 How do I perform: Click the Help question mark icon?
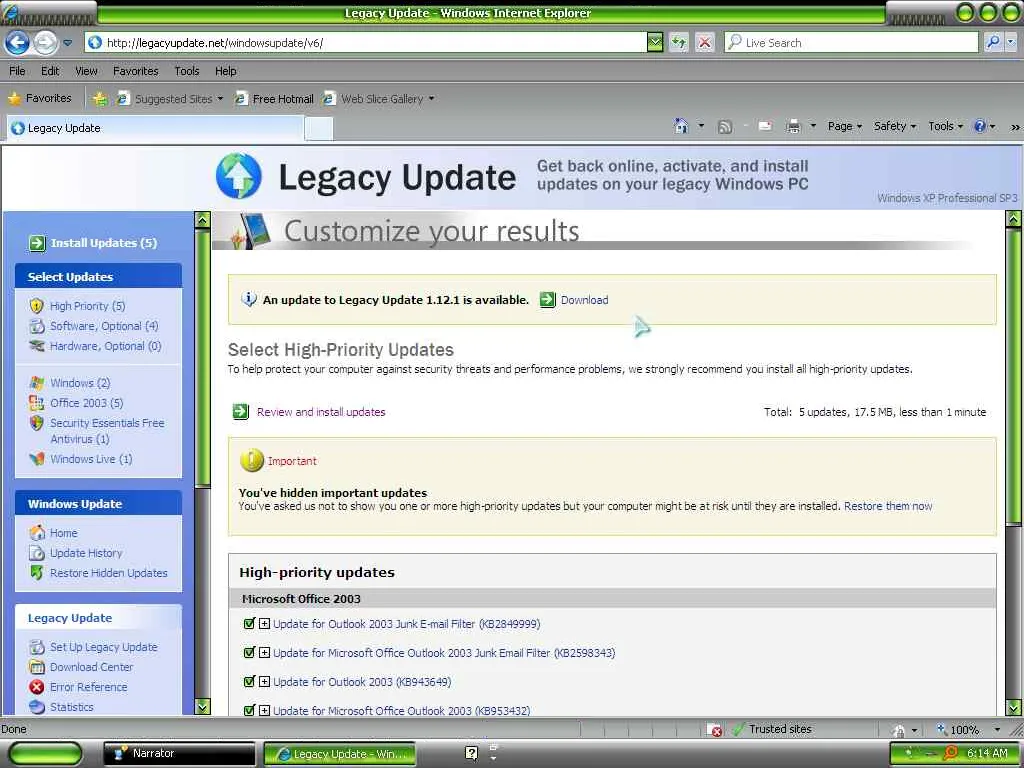coord(980,126)
